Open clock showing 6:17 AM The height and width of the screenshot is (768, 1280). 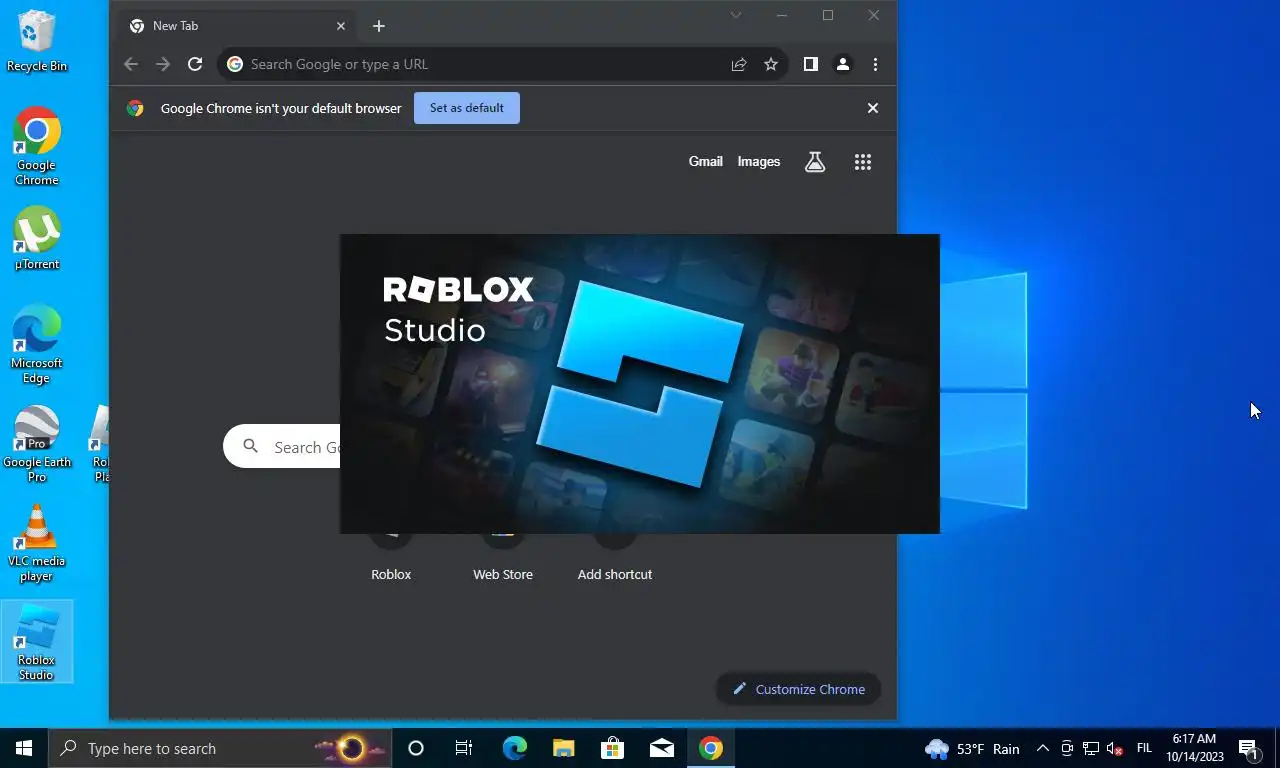pyautogui.click(x=1194, y=748)
